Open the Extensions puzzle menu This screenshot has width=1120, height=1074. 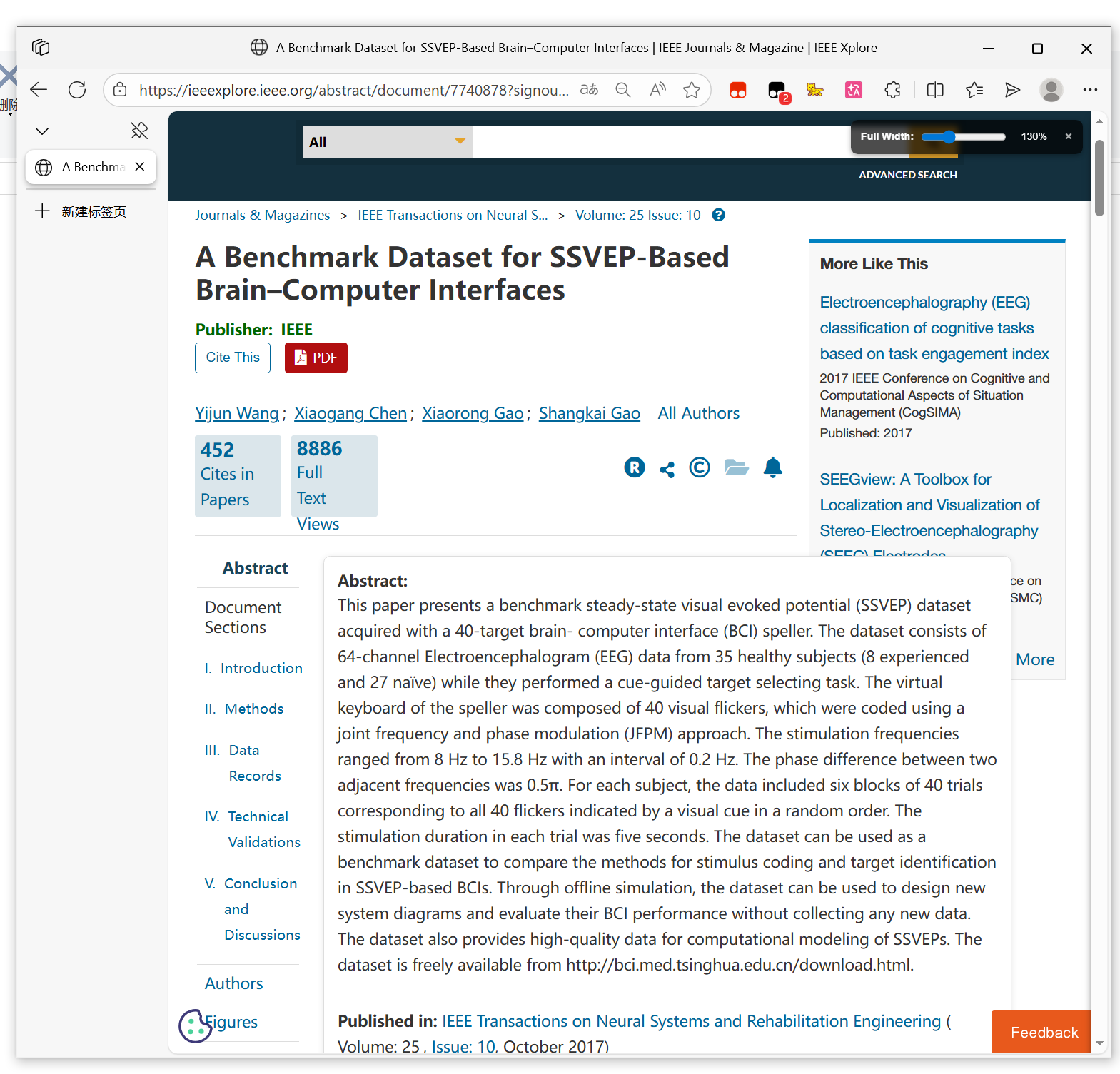(x=892, y=90)
